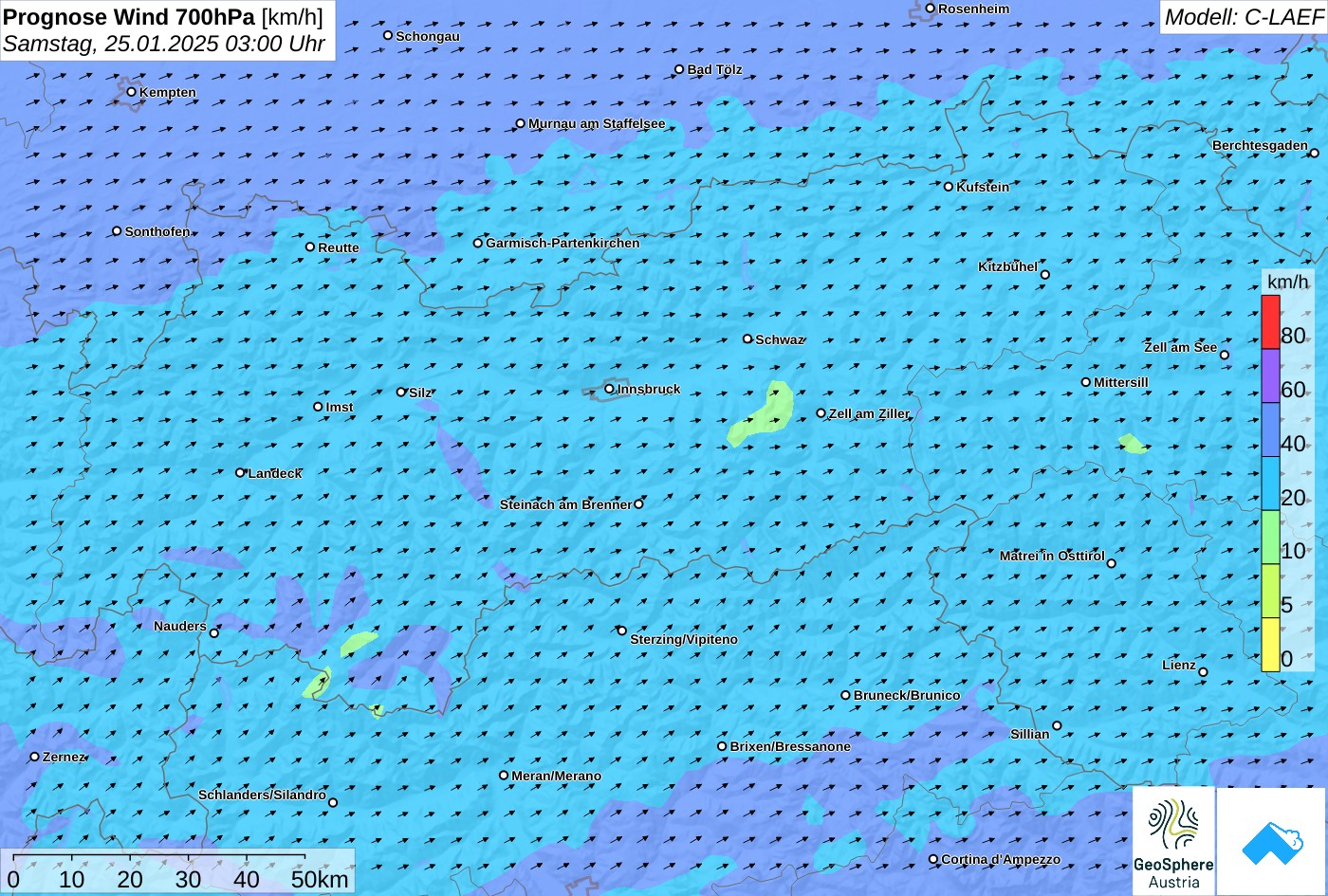The height and width of the screenshot is (896, 1328).
Task: Click the Nauders city marker
Action: click(214, 633)
